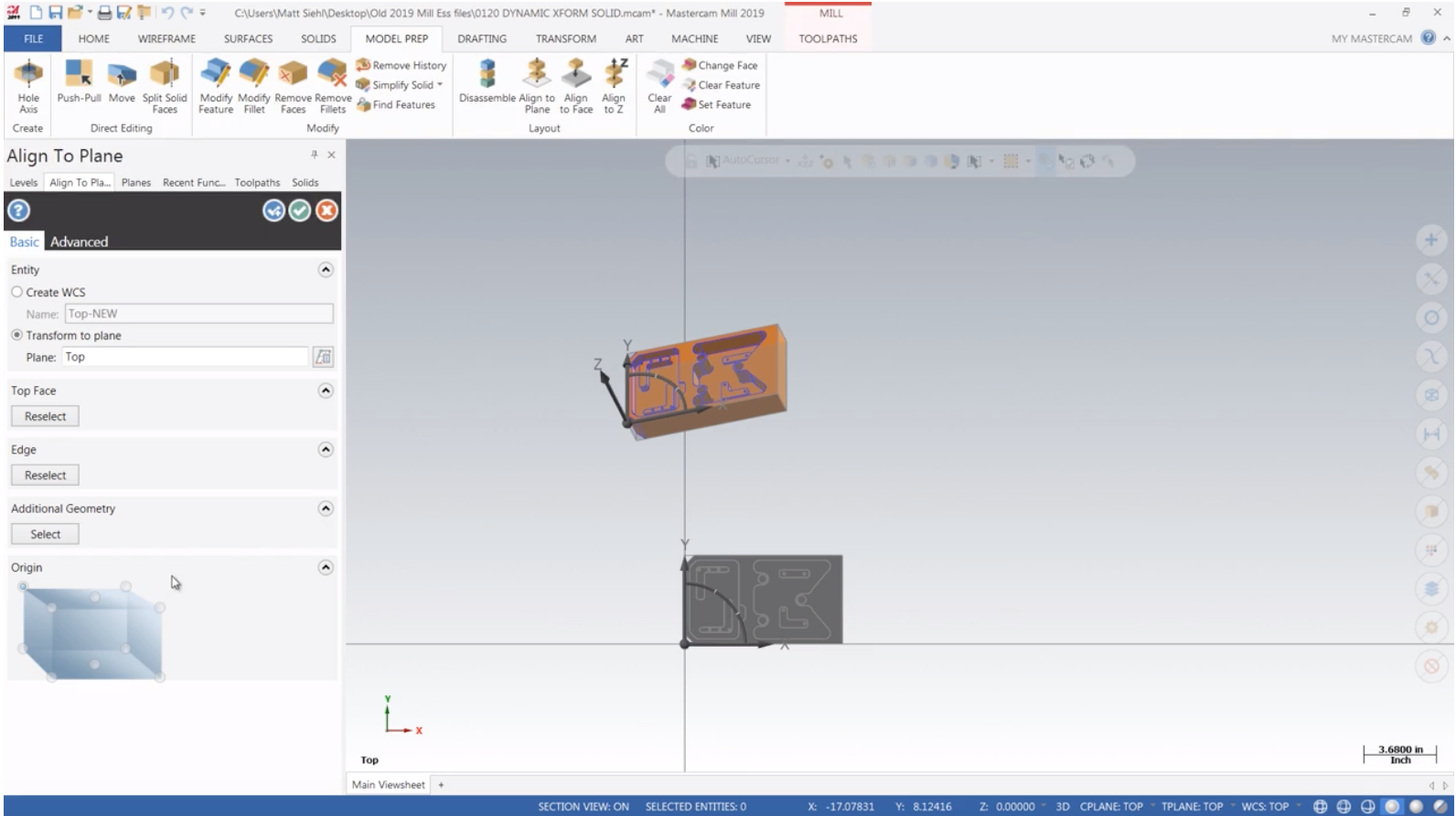Open the Levels manager tab

pyautogui.click(x=24, y=182)
